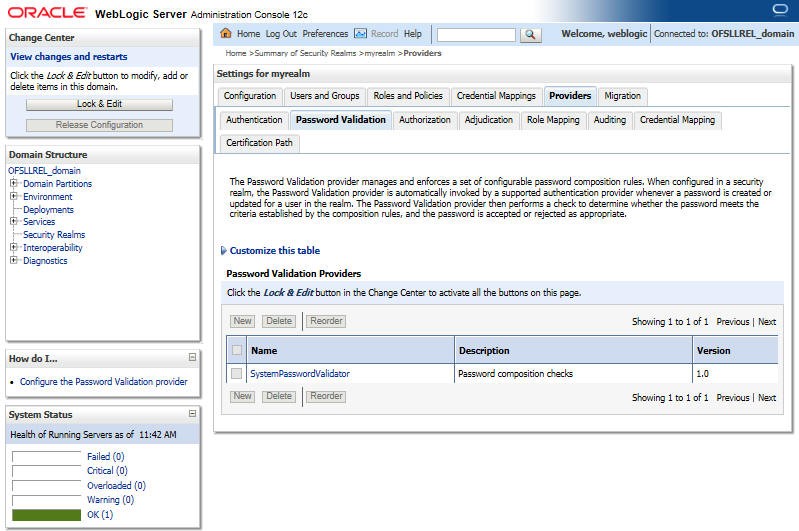Click the Record icon in toolbar
The image size is (799, 531).
(360, 34)
